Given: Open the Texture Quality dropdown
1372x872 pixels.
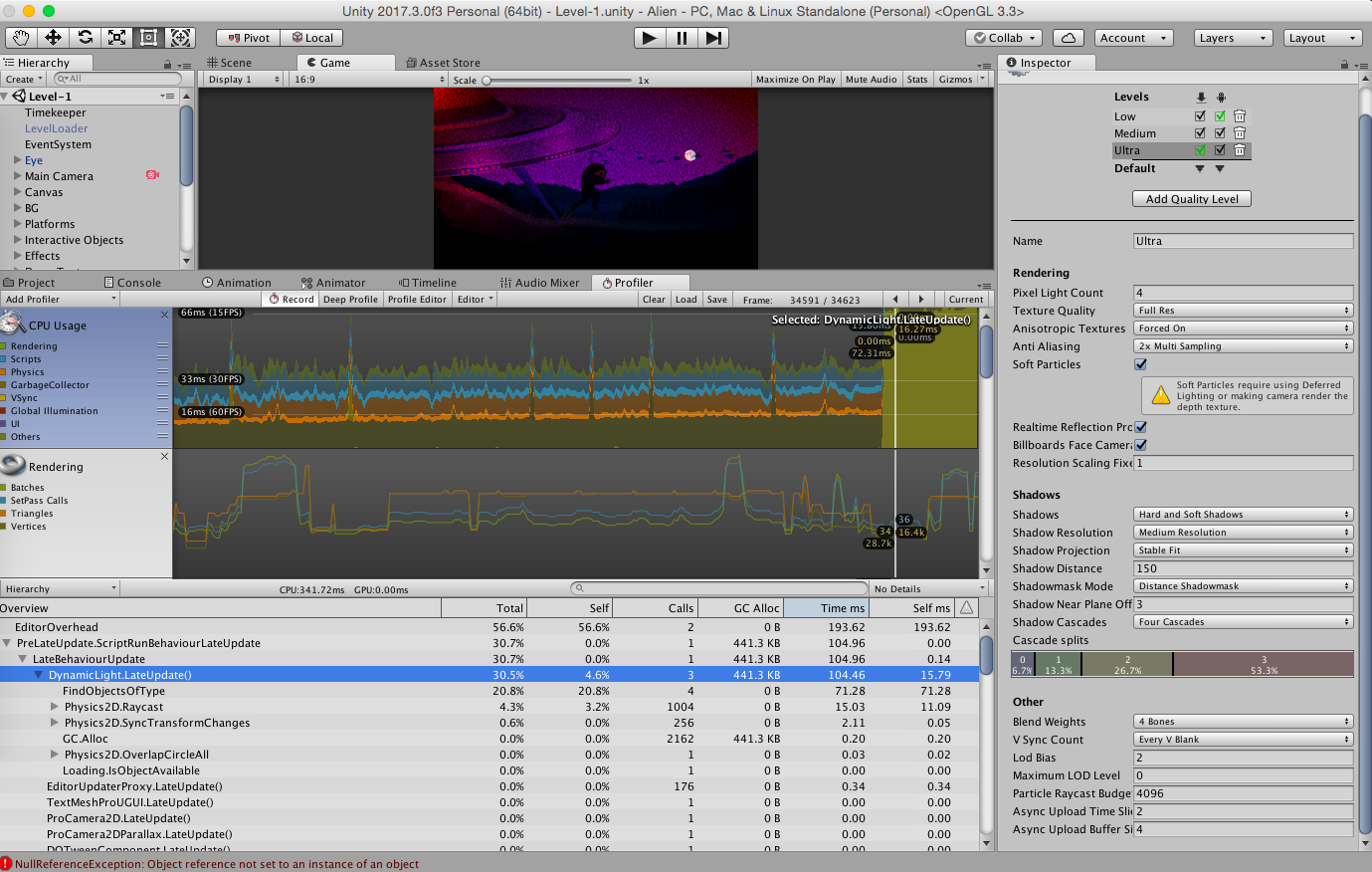Looking at the screenshot, I should click(x=1243, y=311).
